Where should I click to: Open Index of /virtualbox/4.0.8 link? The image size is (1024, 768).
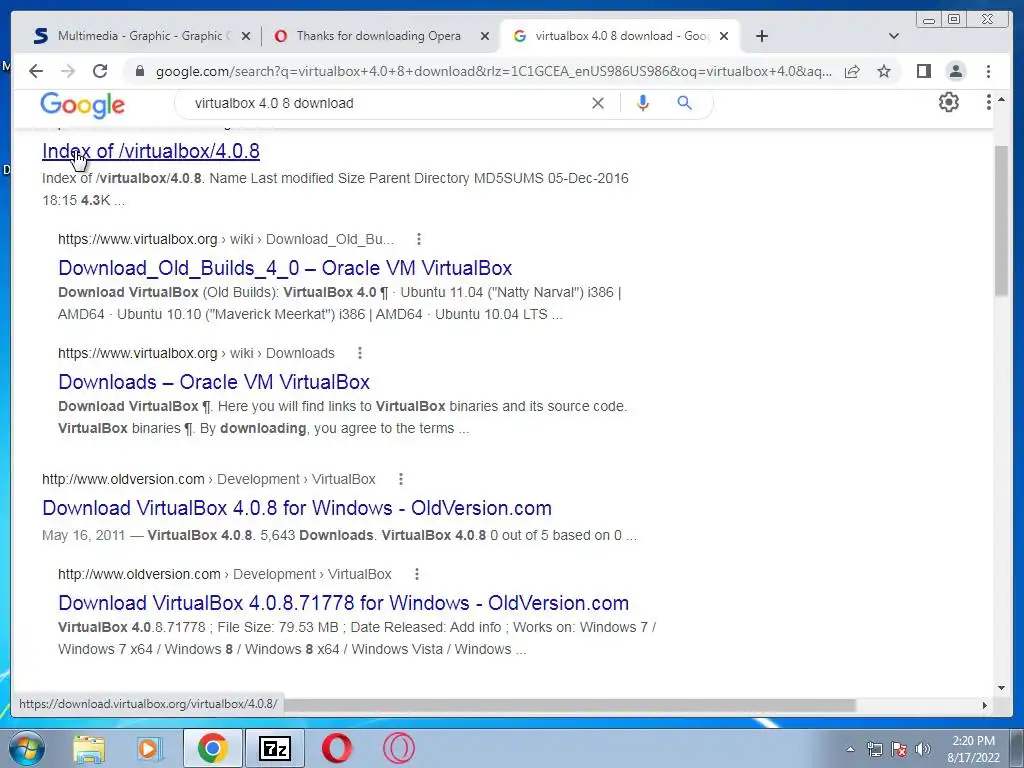click(151, 151)
